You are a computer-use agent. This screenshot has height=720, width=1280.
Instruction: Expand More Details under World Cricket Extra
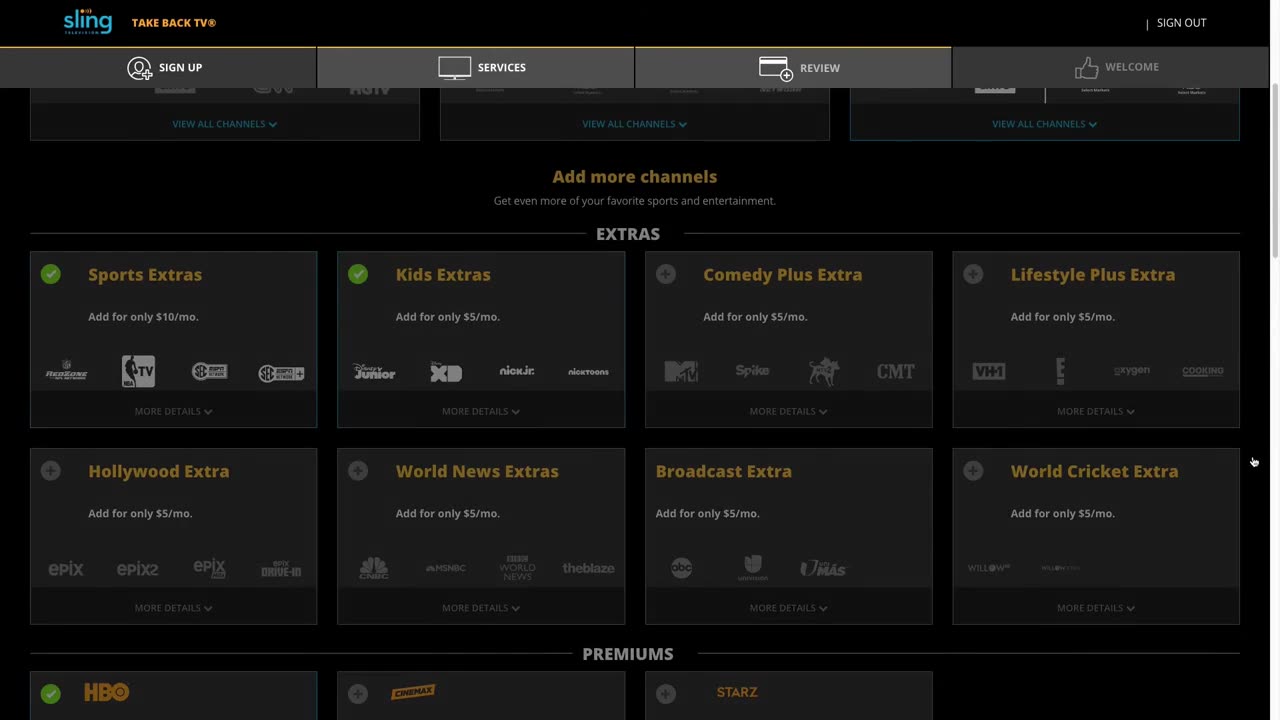coord(1096,608)
